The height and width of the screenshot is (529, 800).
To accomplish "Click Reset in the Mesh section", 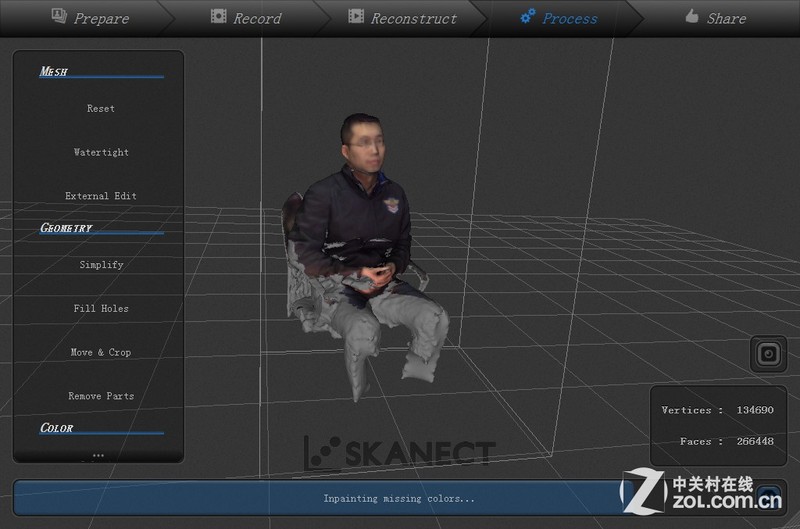I will (101, 109).
